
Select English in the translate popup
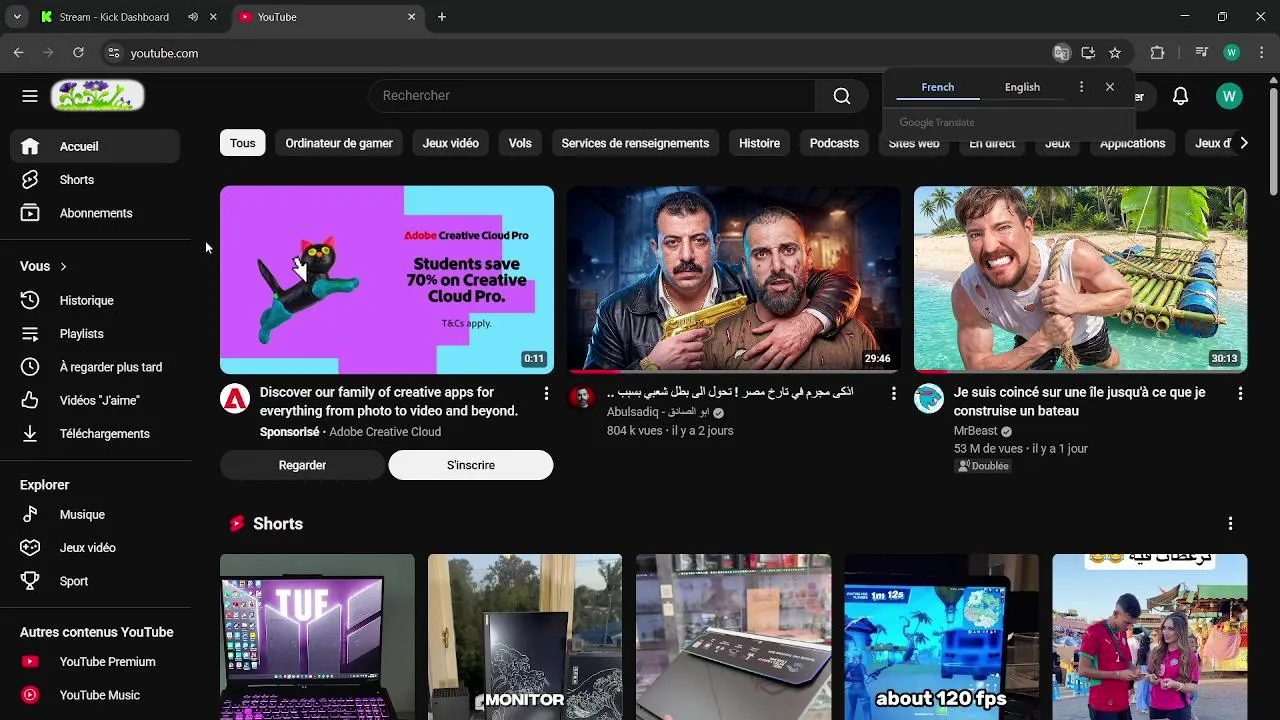point(1022,87)
